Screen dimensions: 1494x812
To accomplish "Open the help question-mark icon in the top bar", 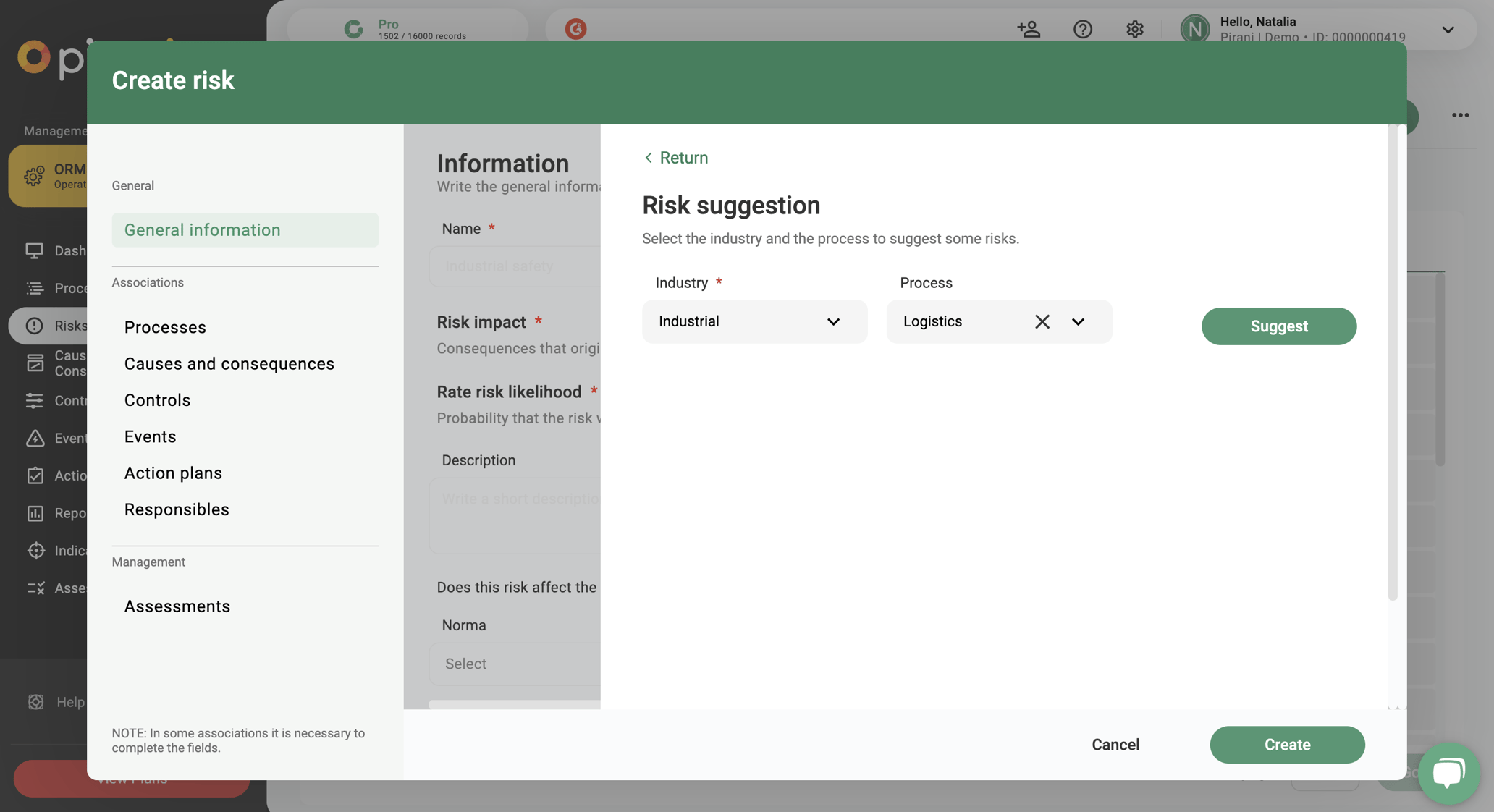I will [1082, 29].
